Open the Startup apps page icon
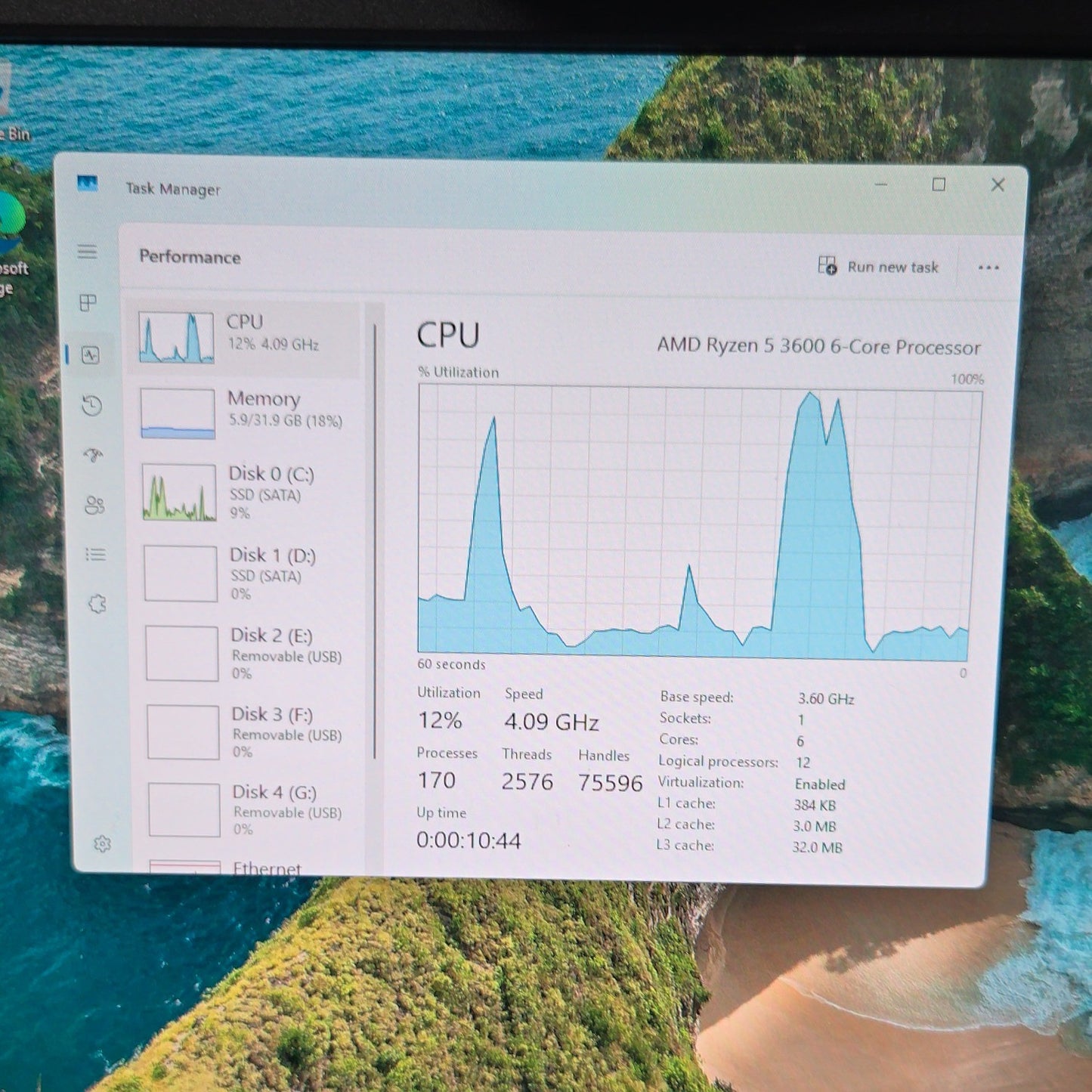1092x1092 pixels. pos(94,455)
